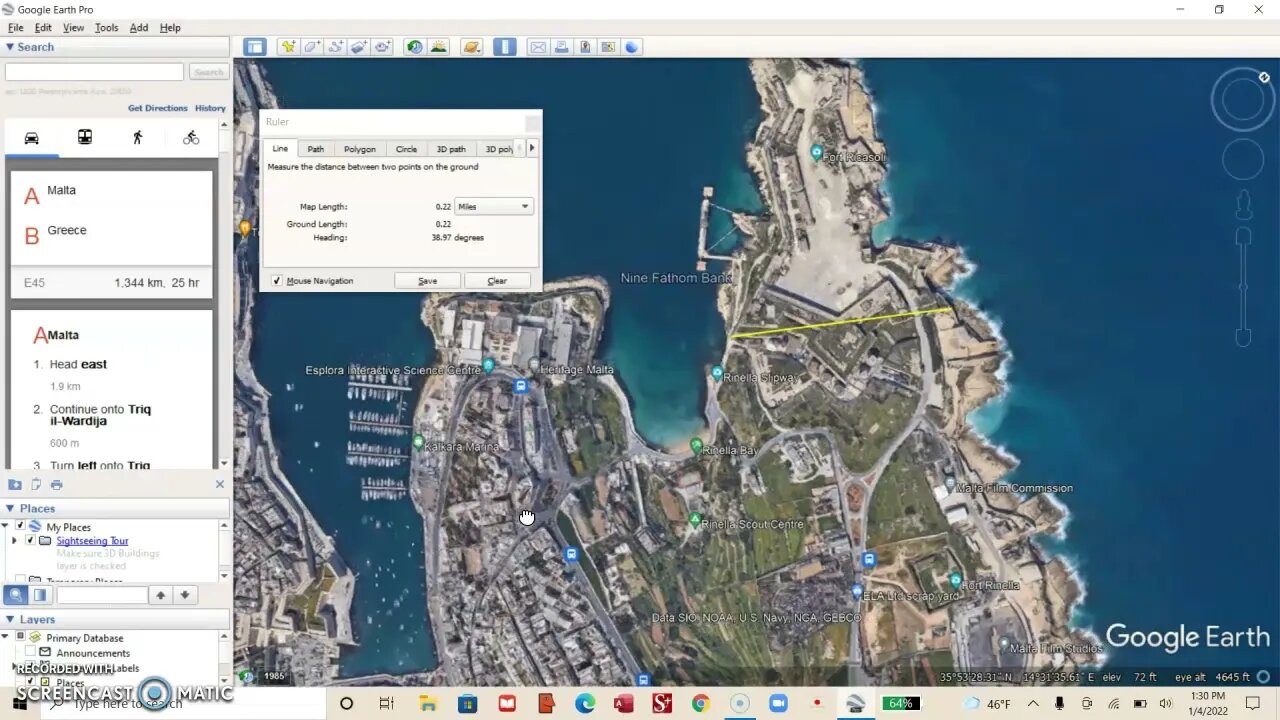The width and height of the screenshot is (1280, 720).
Task: Open the Miles unit dropdown
Action: [x=494, y=207]
